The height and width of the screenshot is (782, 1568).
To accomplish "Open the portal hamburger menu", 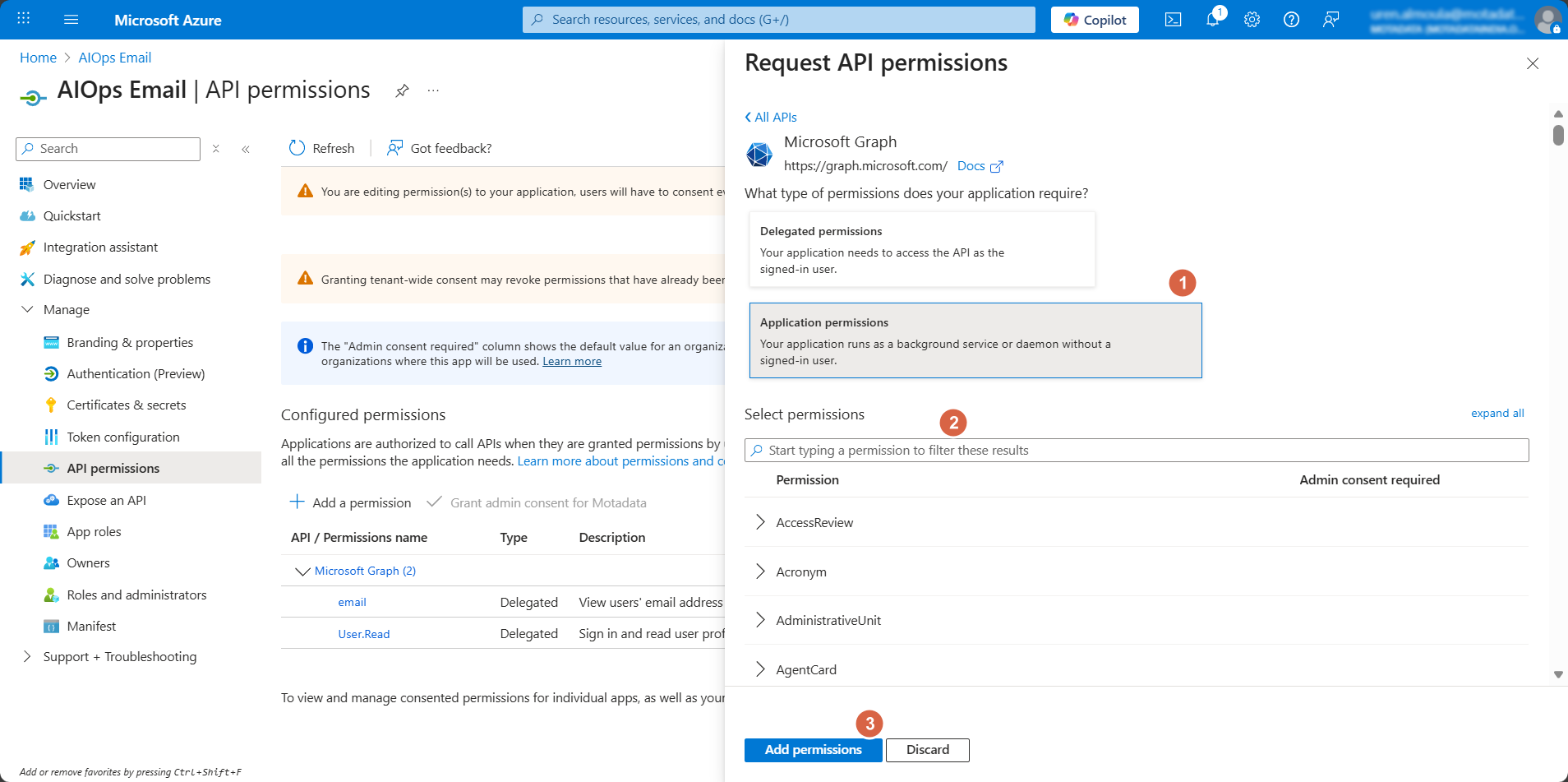I will tap(71, 20).
